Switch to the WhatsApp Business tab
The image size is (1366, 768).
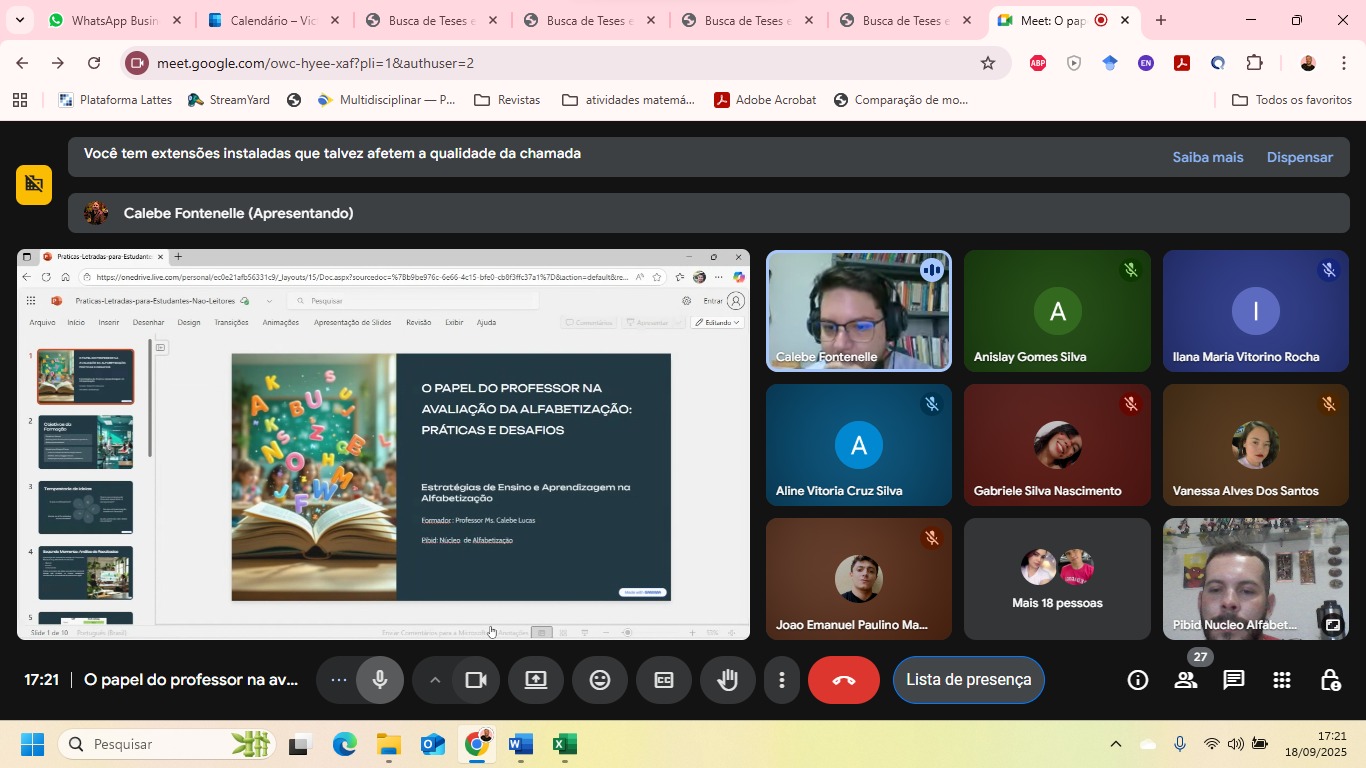[x=112, y=20]
